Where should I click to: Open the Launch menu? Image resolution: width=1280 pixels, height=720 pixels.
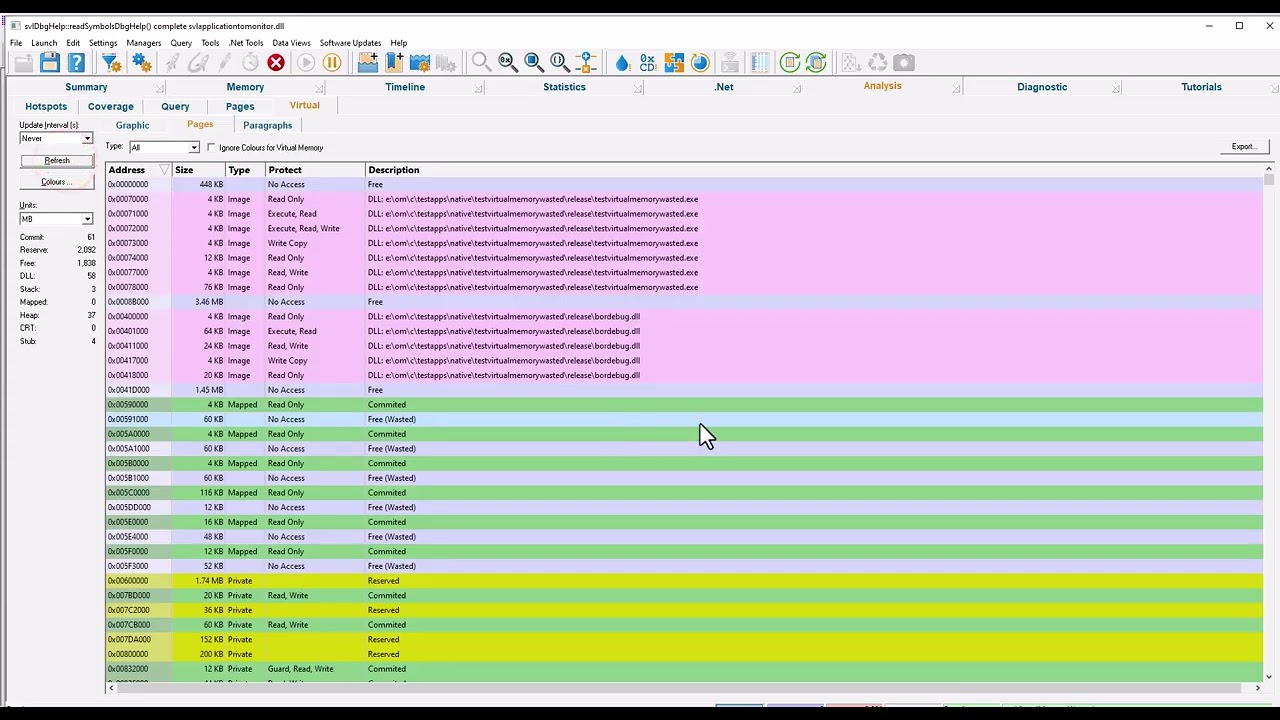[x=44, y=43]
